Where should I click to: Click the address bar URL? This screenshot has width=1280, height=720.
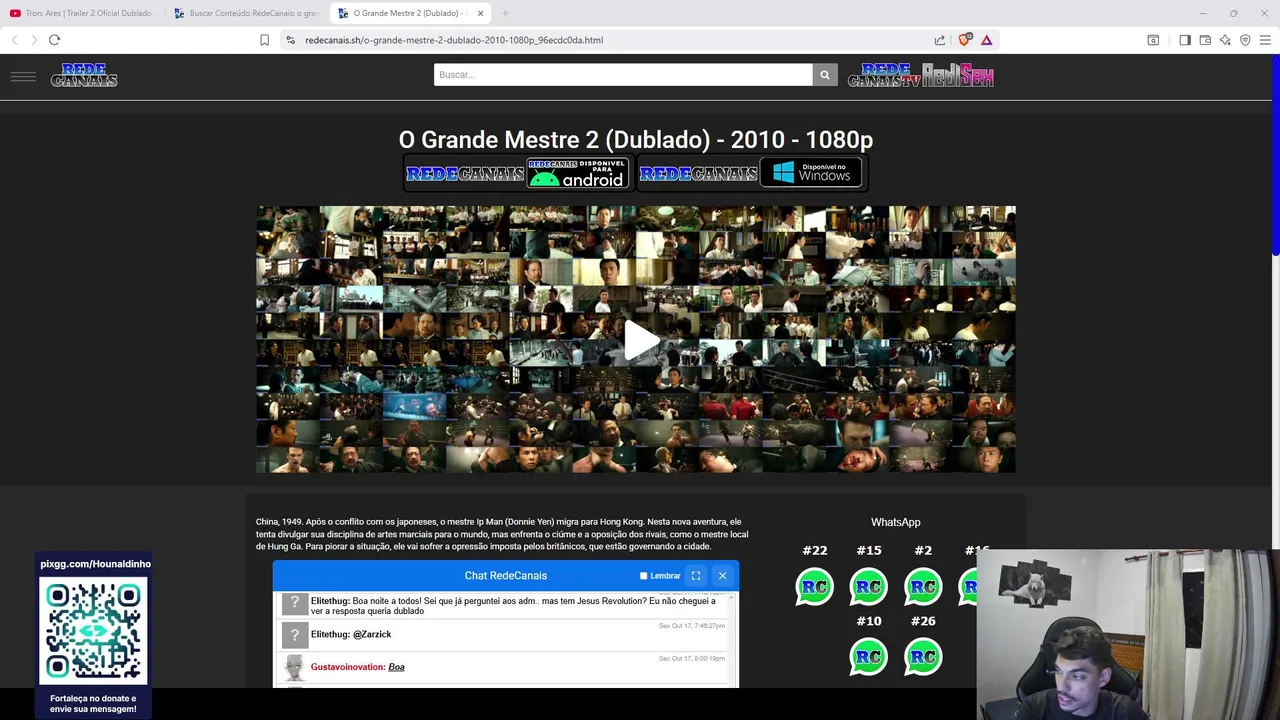click(x=454, y=40)
